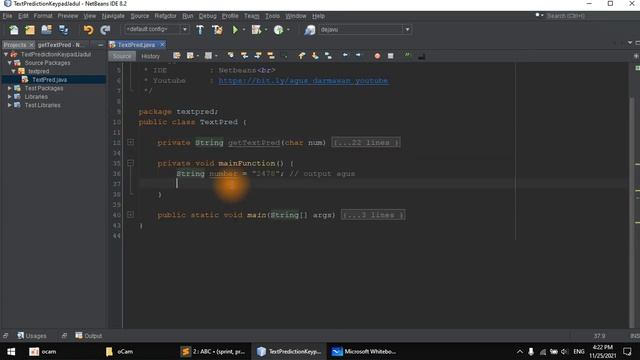The width and height of the screenshot is (640, 360).
Task: Expand the Test Packages node
Action: click(10, 88)
